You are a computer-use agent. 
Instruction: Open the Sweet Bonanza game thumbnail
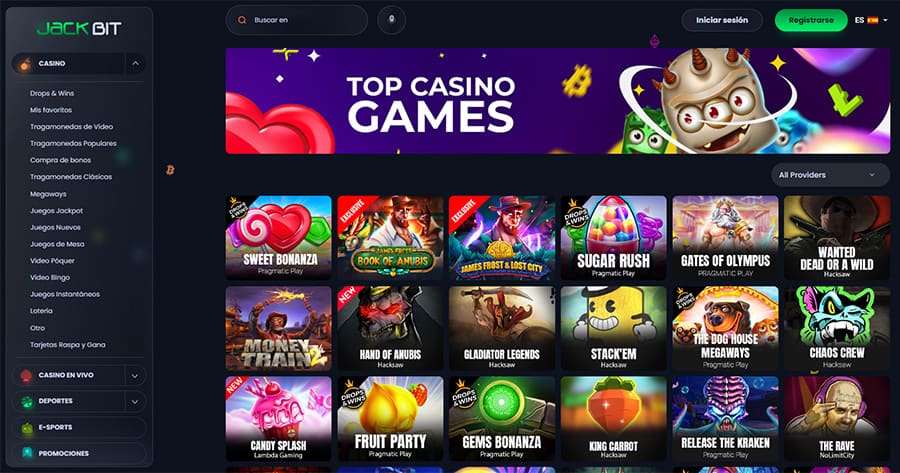pos(278,238)
